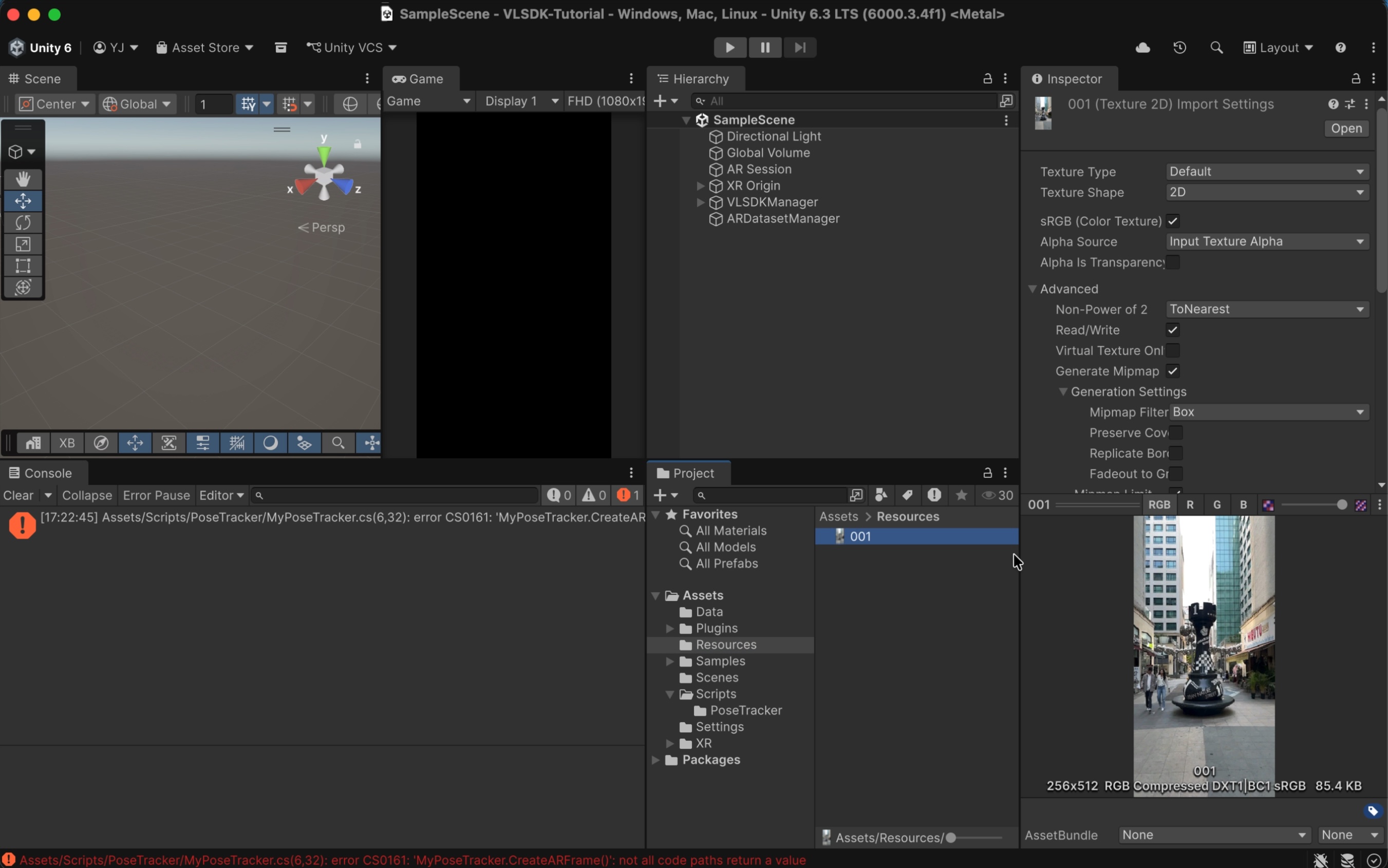Lock the Inspector panel with padlock icon
Image resolution: width=1388 pixels, height=868 pixels.
pyautogui.click(x=1355, y=79)
